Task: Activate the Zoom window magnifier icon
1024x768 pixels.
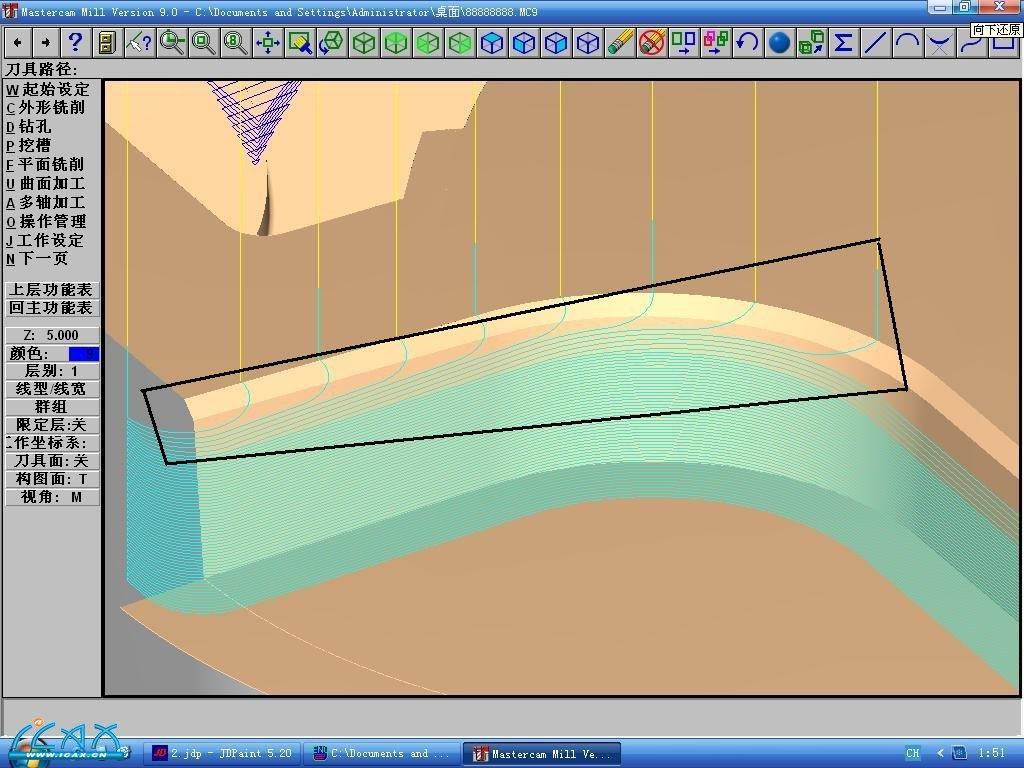Action: [171, 43]
